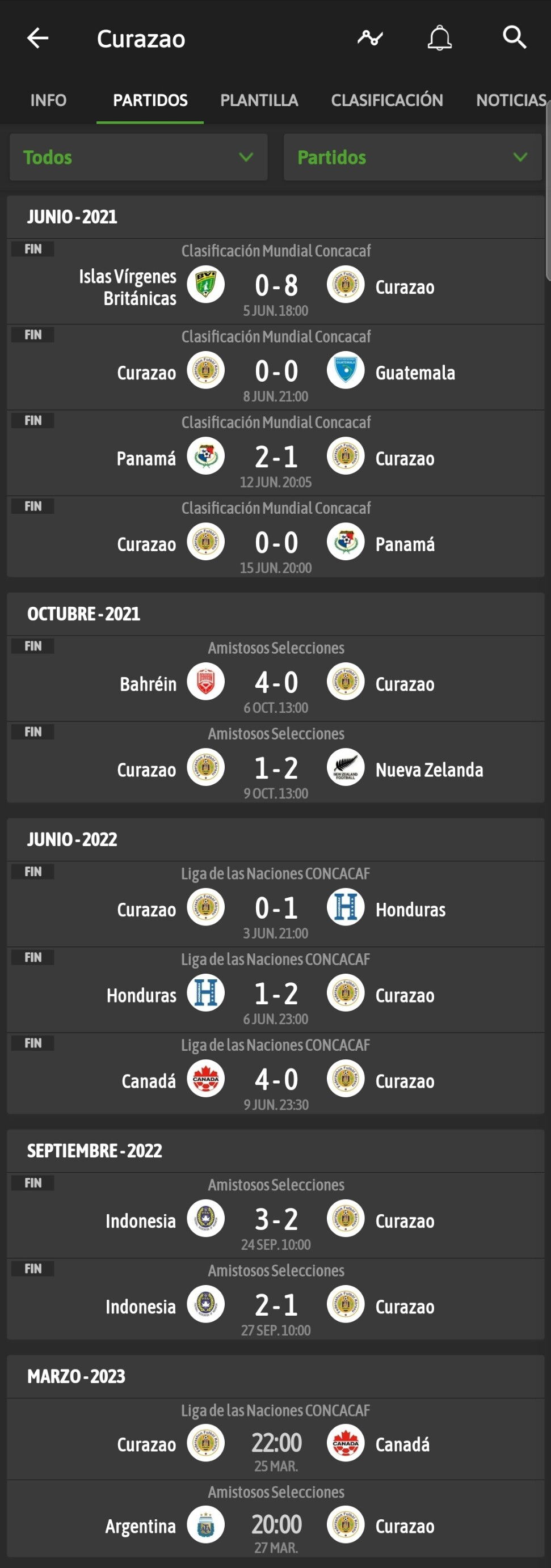Tap the Bahréin team crest
Image resolution: width=551 pixels, height=1568 pixels.
point(206,682)
